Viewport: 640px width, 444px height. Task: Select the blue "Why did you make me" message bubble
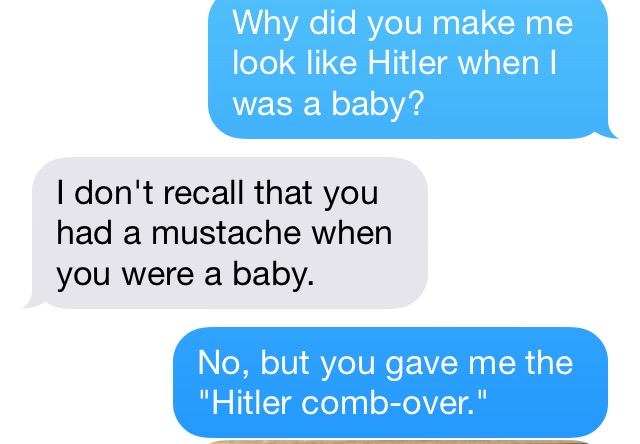tap(407, 69)
